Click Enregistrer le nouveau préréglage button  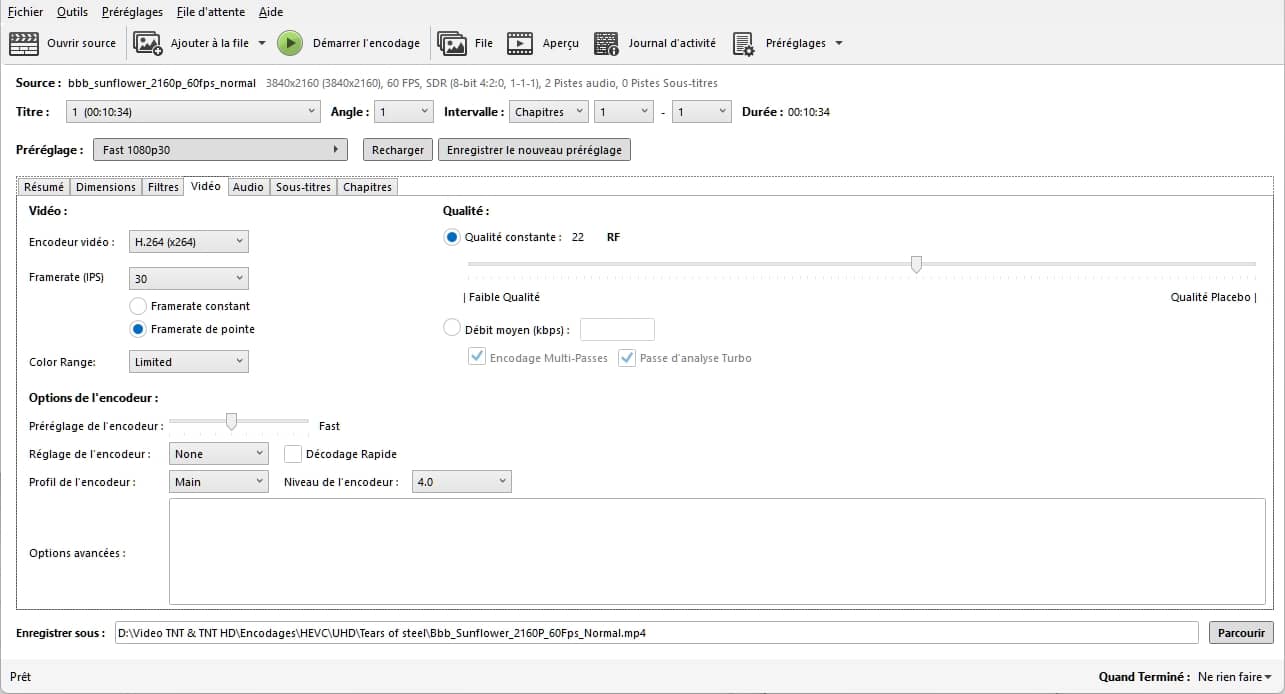(x=534, y=150)
